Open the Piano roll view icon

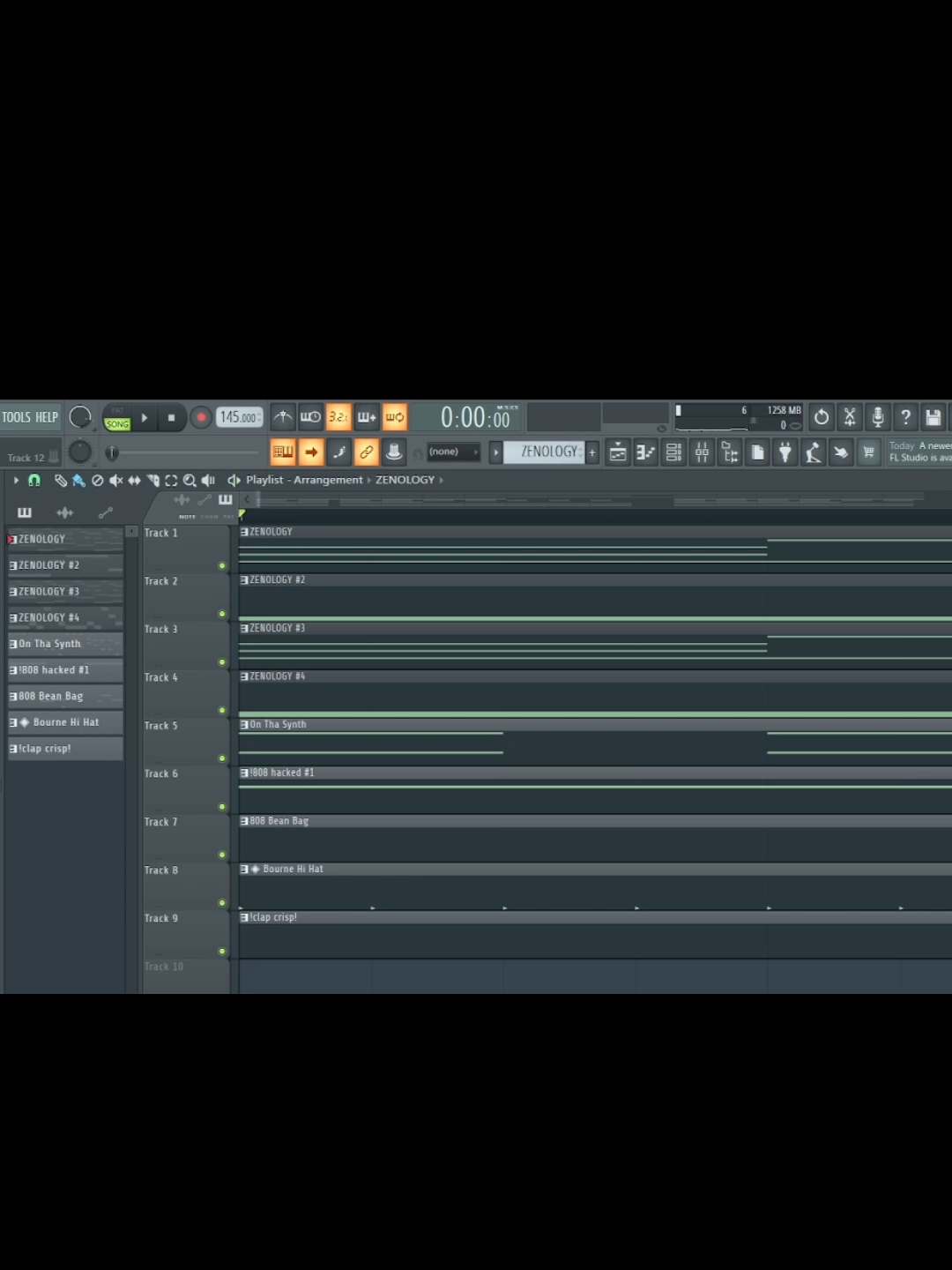(646, 452)
